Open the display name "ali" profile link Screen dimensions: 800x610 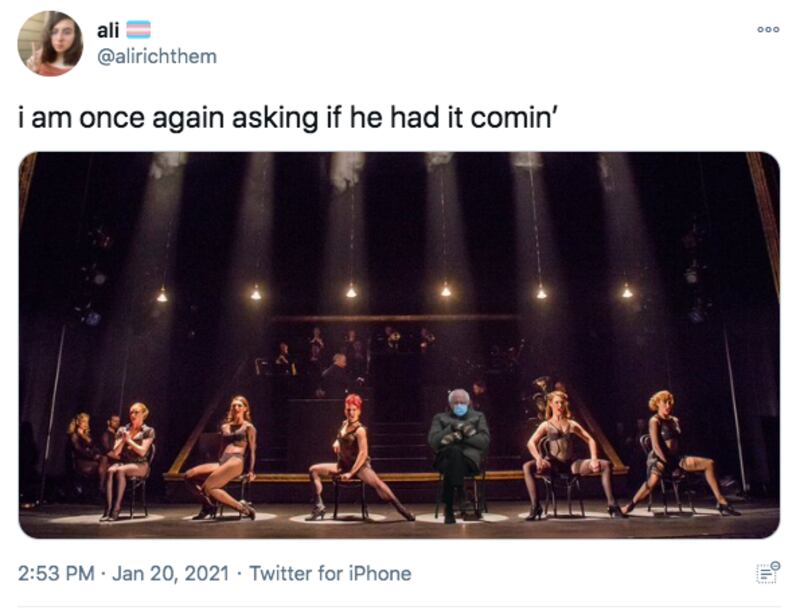107,31
